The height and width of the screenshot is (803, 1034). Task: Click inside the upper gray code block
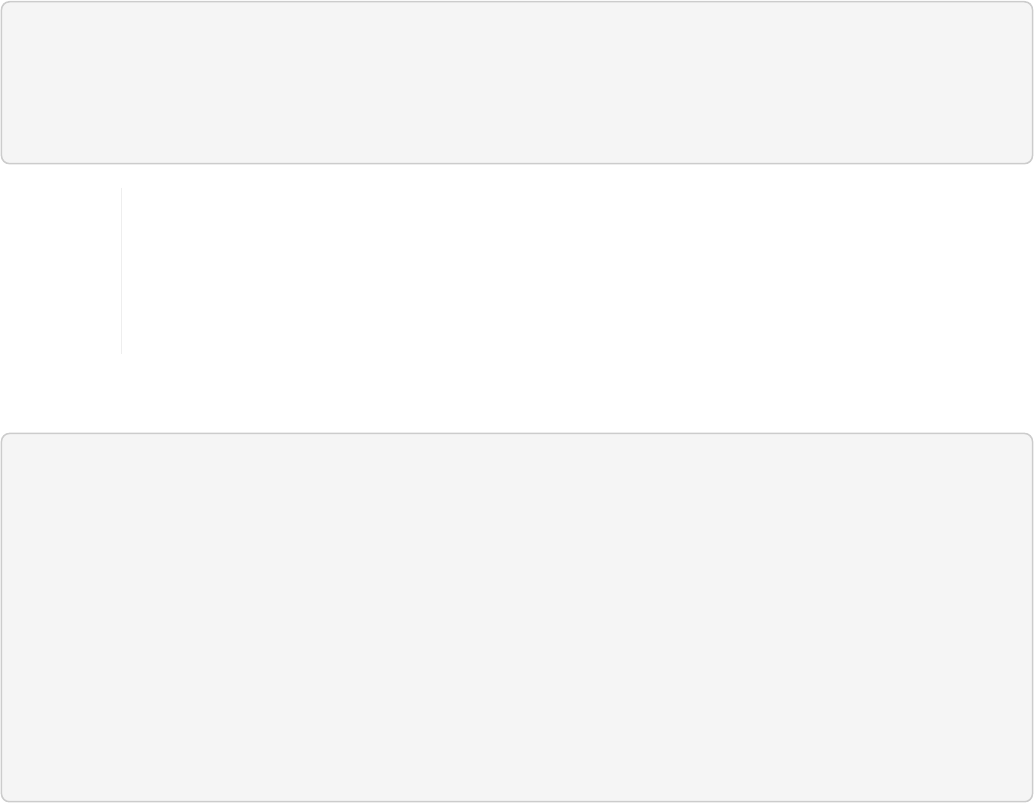pyautogui.click(x=517, y=82)
